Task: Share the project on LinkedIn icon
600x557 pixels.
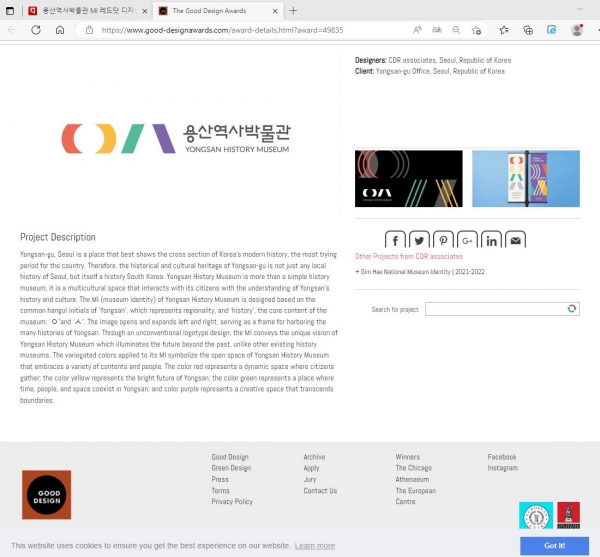Action: tap(491, 239)
